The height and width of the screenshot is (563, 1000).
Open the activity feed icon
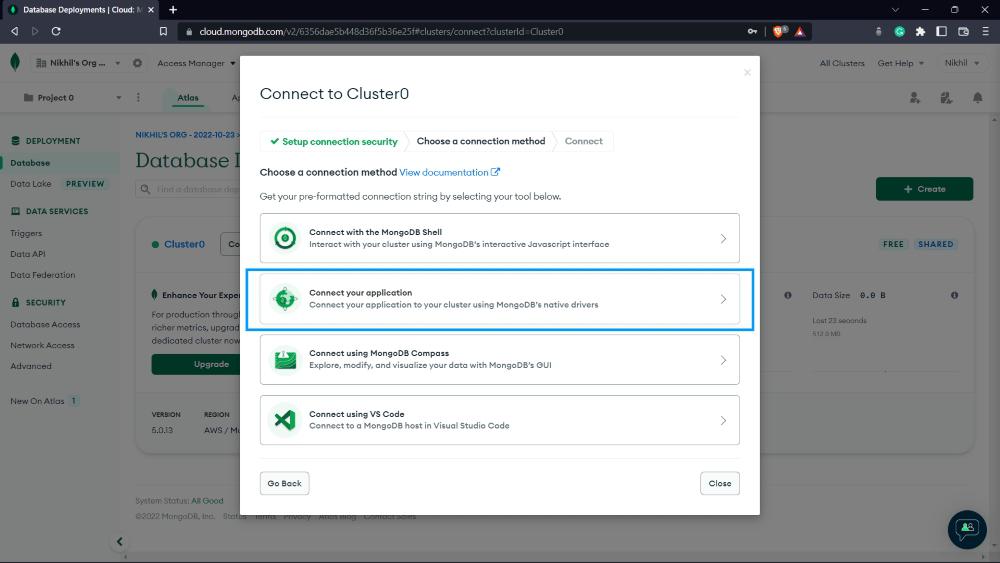pos(946,98)
